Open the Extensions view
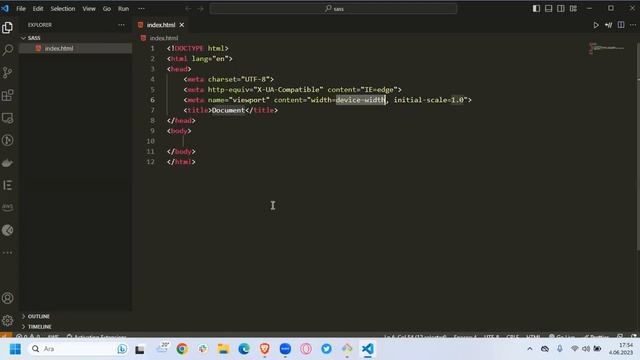640x360 pixels. tap(7, 95)
